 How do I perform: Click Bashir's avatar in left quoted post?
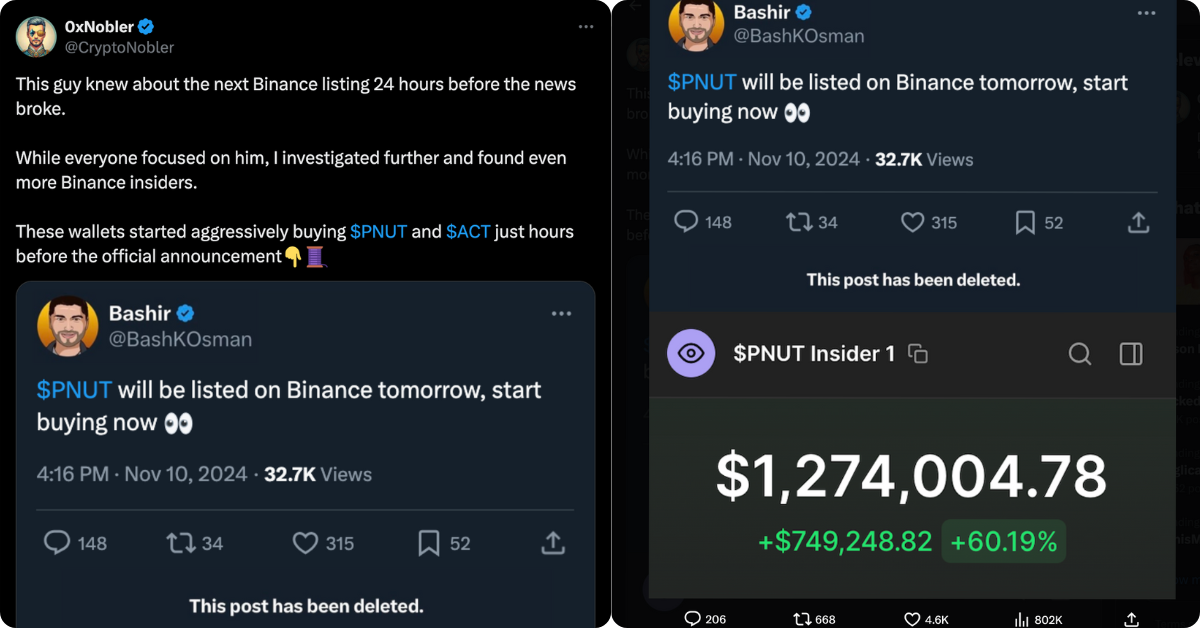68,327
